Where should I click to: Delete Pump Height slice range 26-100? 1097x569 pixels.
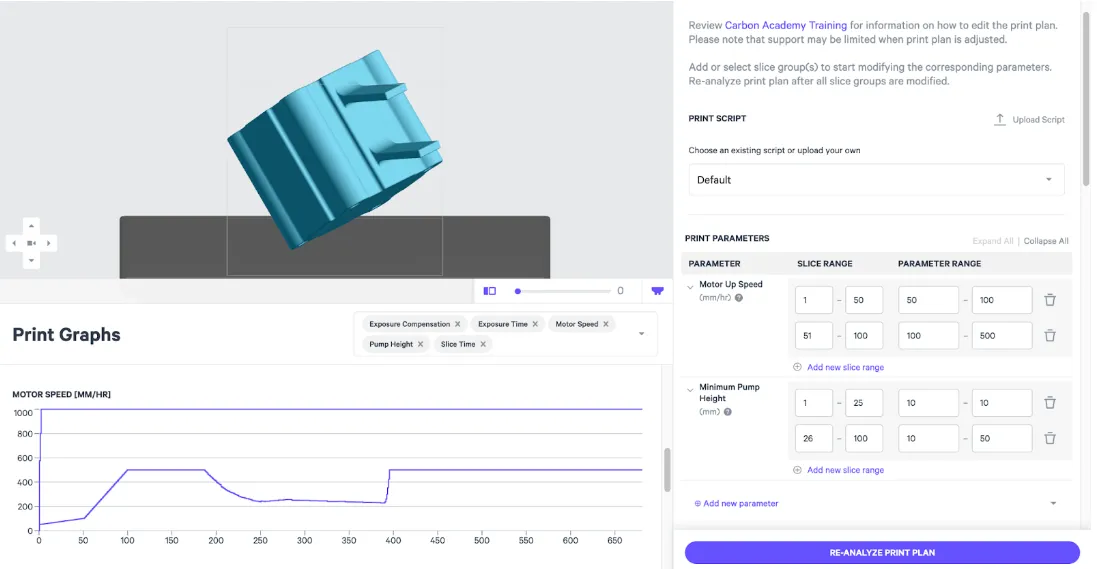1050,438
